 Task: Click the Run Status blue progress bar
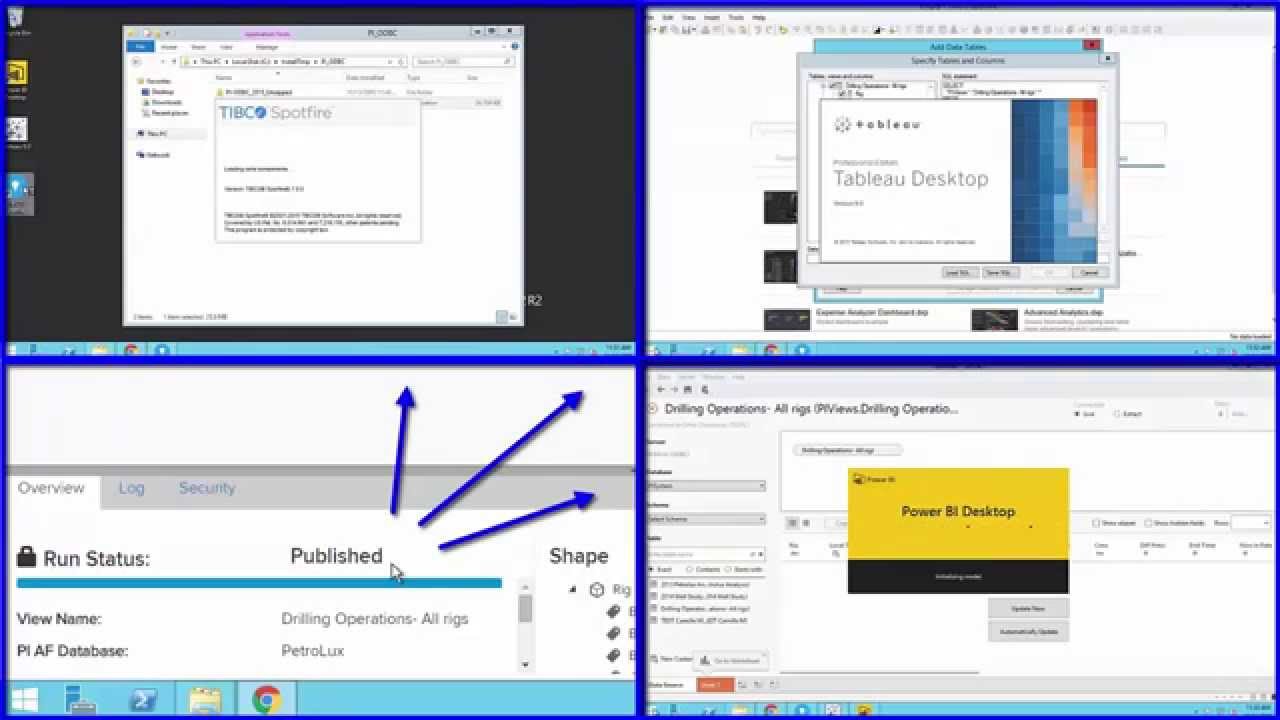pyautogui.click(x=259, y=583)
